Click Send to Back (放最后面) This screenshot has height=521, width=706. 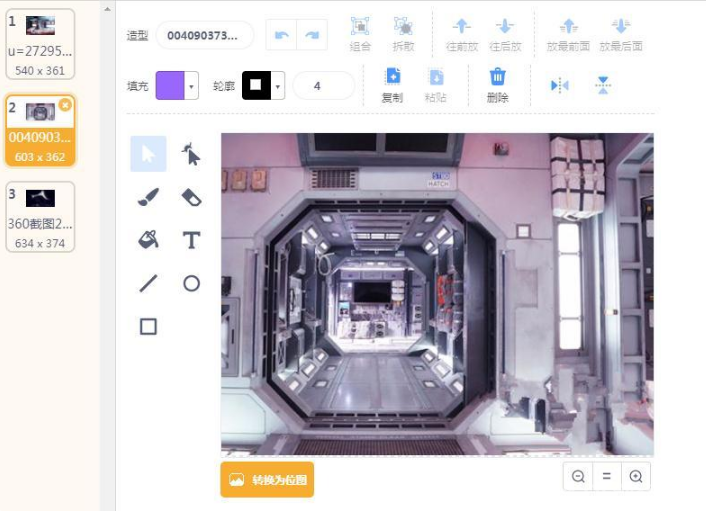621,34
